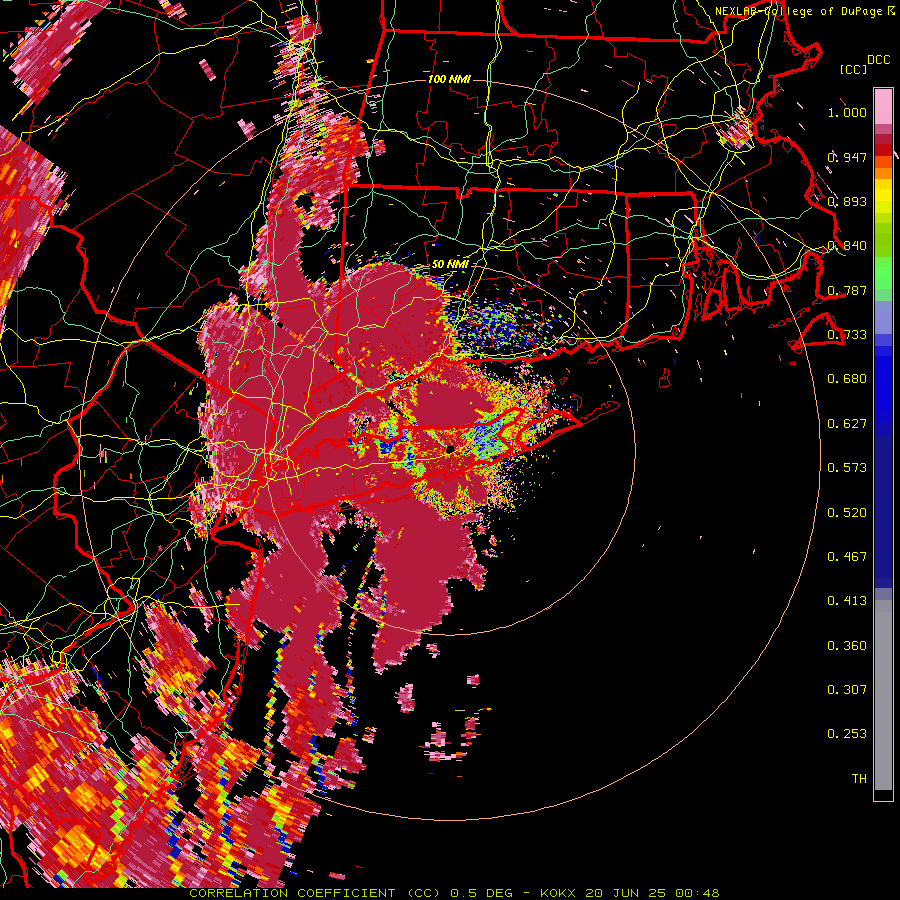
Task: Pick the yellow segment of the color bar
Action: (883, 196)
